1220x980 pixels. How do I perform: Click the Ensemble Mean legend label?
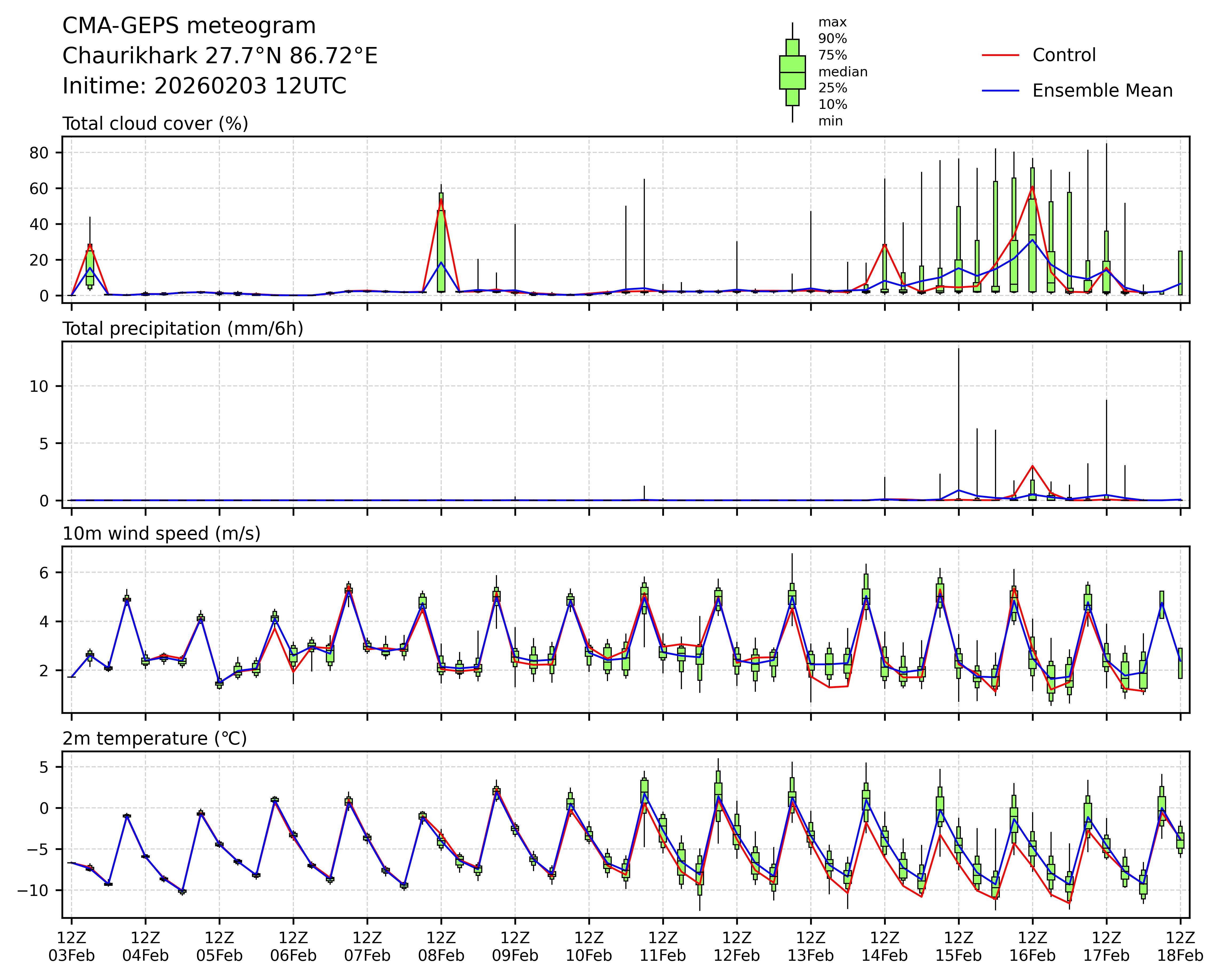click(1102, 90)
